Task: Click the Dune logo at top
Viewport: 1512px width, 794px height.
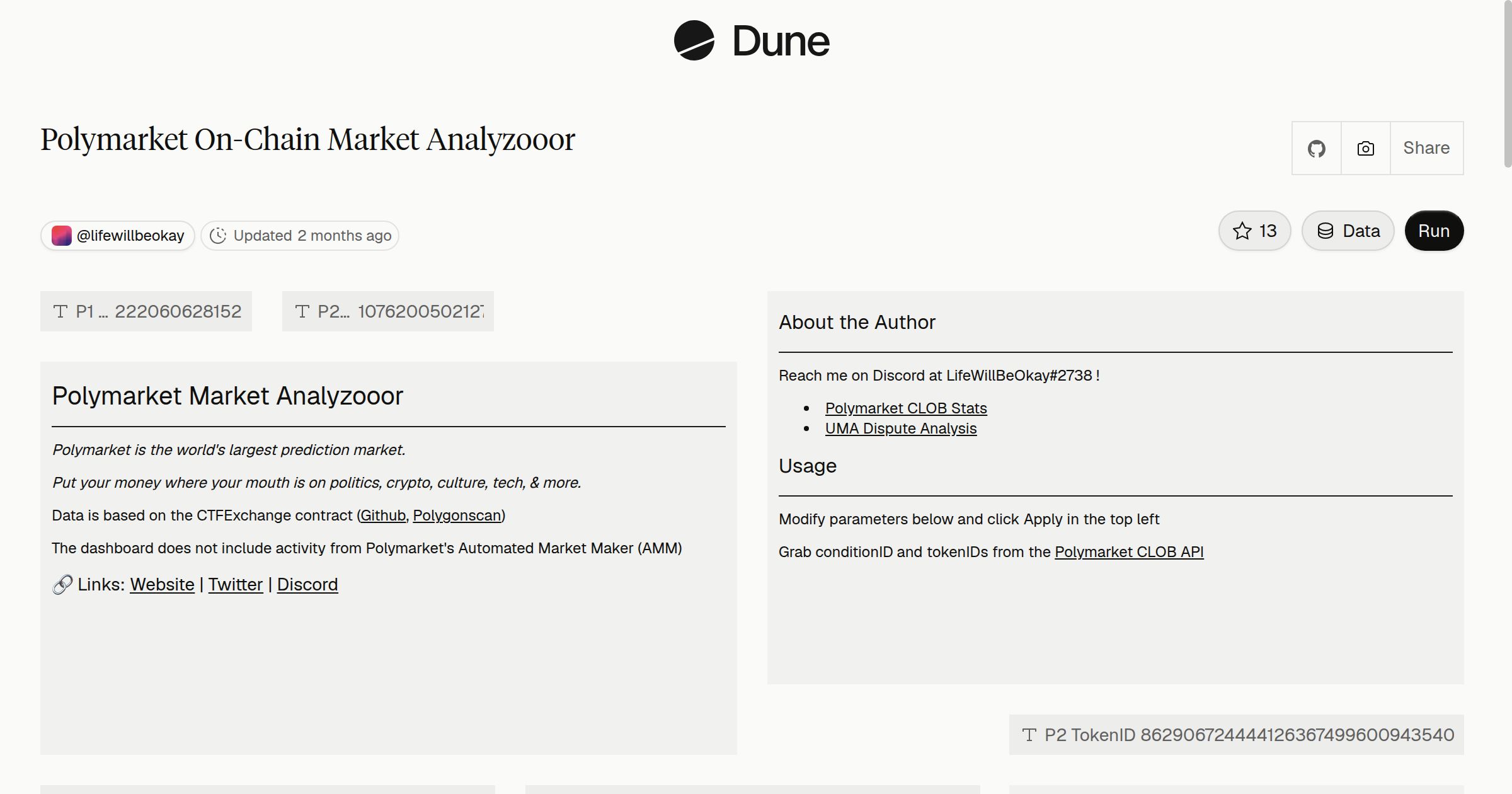Action: coord(752,40)
